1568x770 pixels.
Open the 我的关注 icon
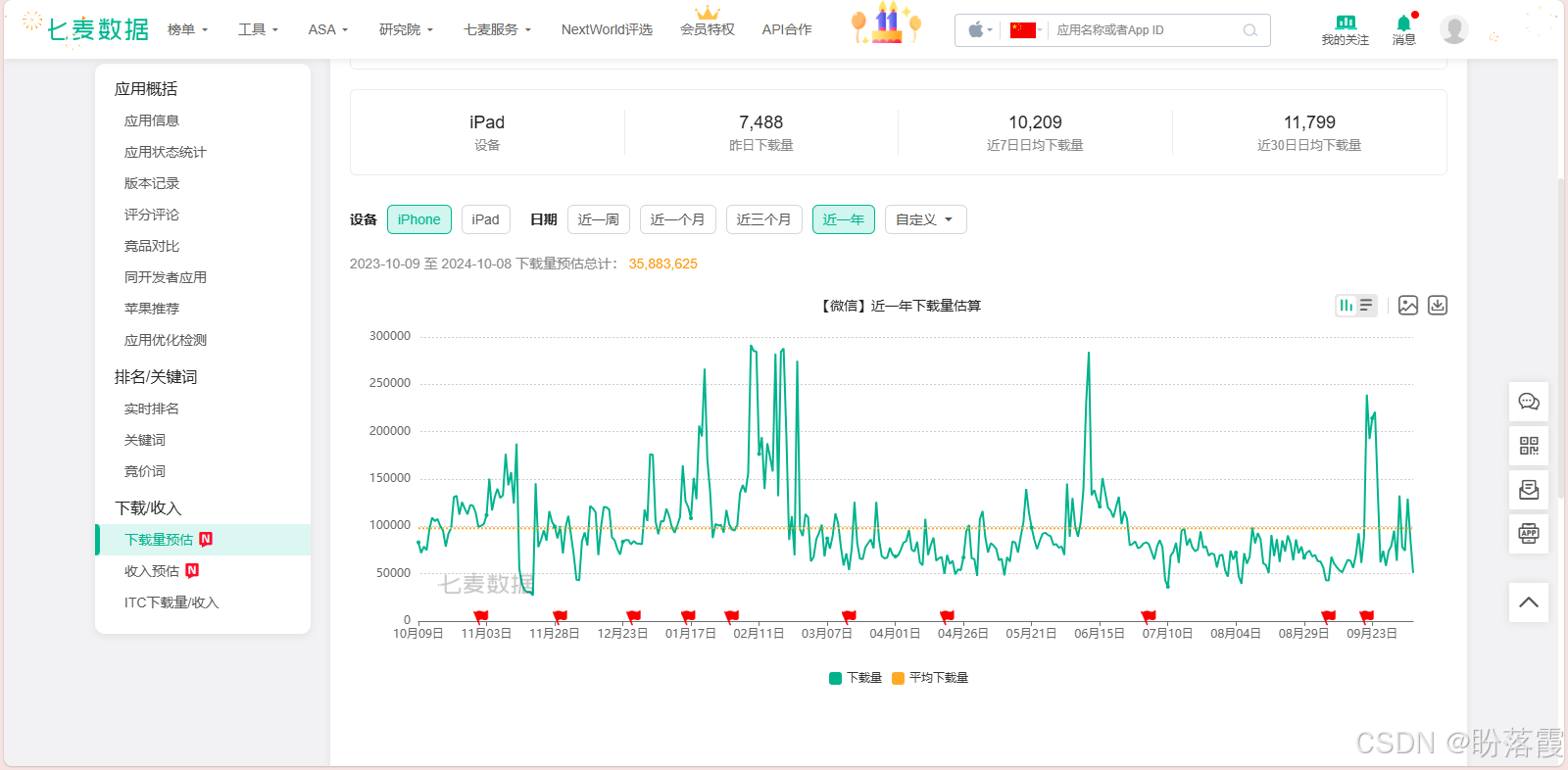(x=1345, y=29)
